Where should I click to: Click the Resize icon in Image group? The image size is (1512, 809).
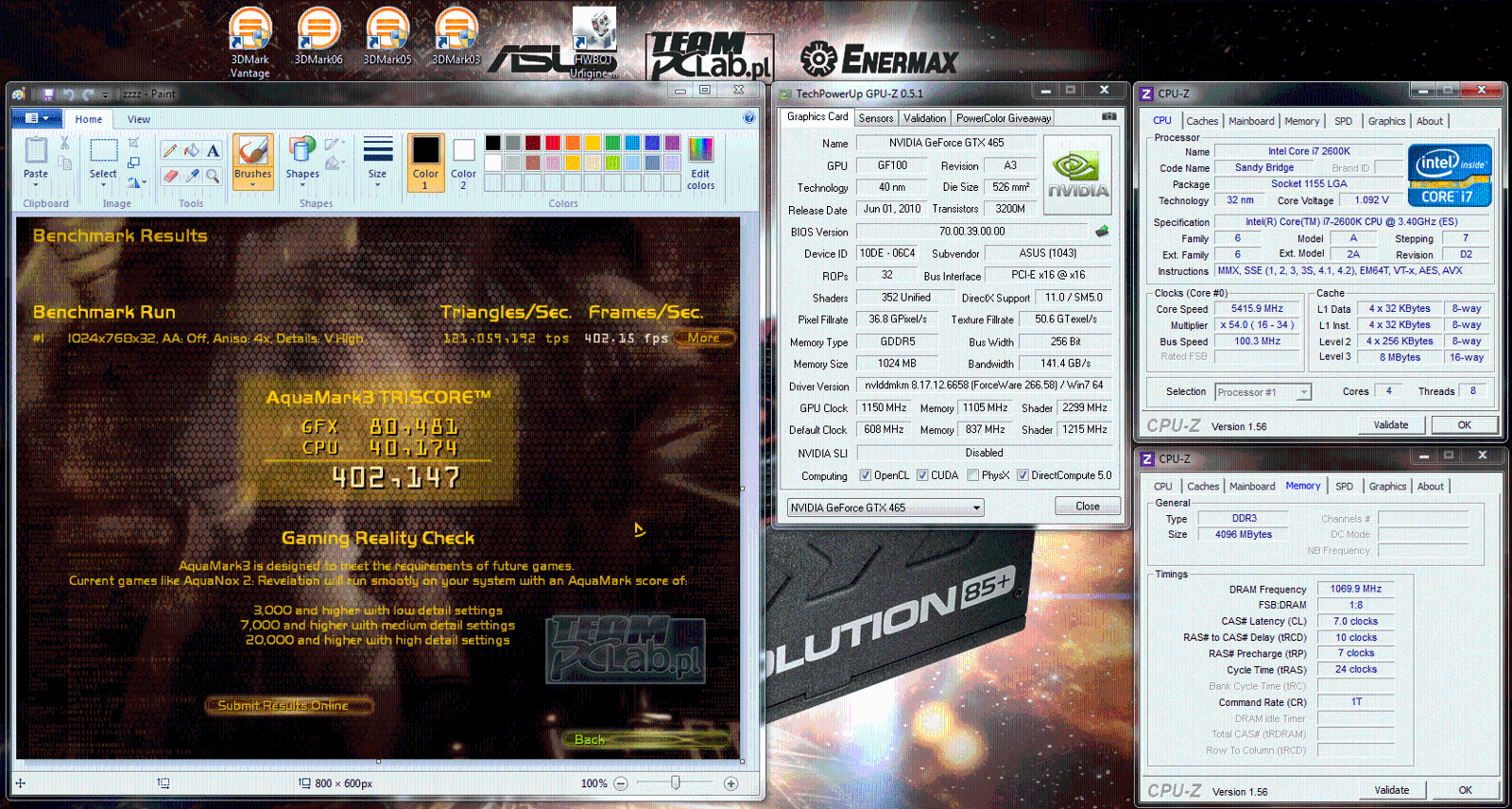pyautogui.click(x=133, y=163)
